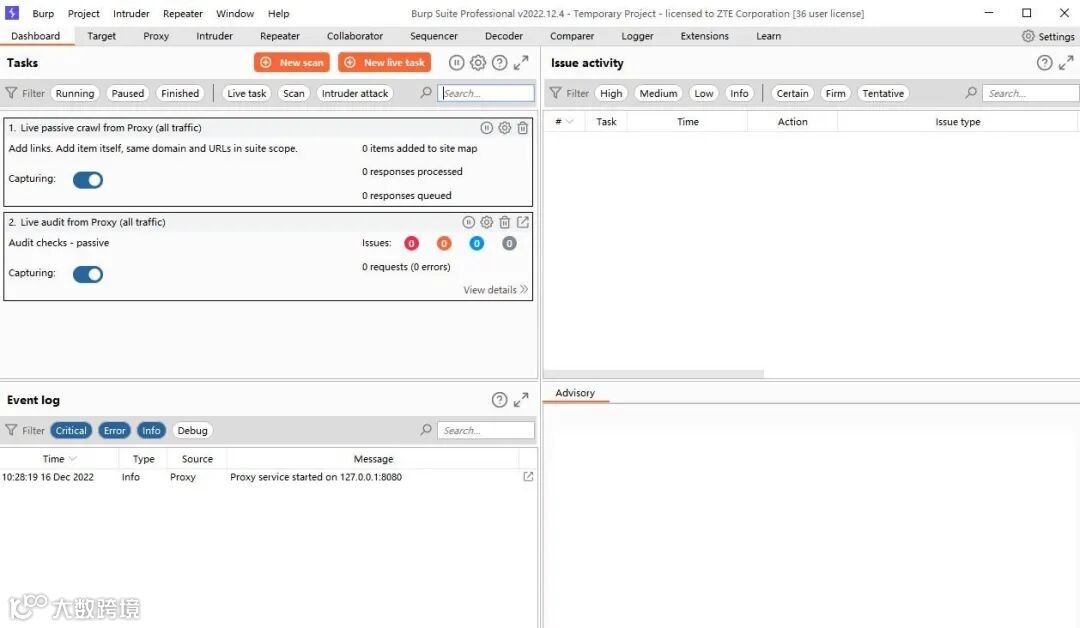Select the Advisory tab

click(x=575, y=393)
